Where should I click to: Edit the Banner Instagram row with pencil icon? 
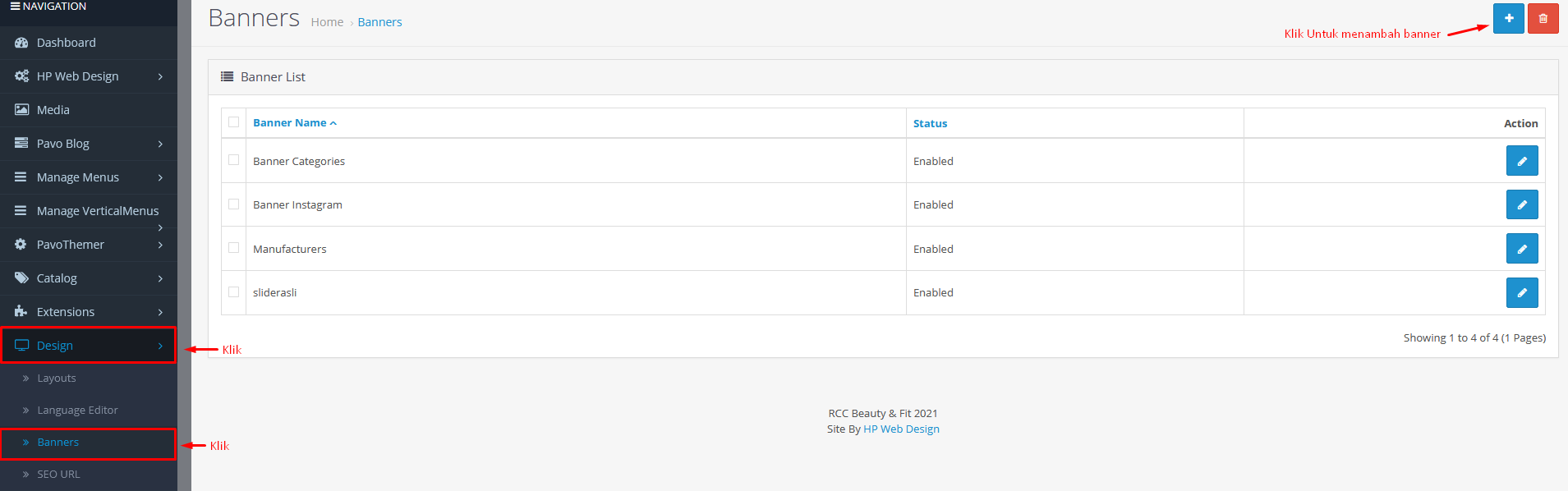pos(1521,204)
